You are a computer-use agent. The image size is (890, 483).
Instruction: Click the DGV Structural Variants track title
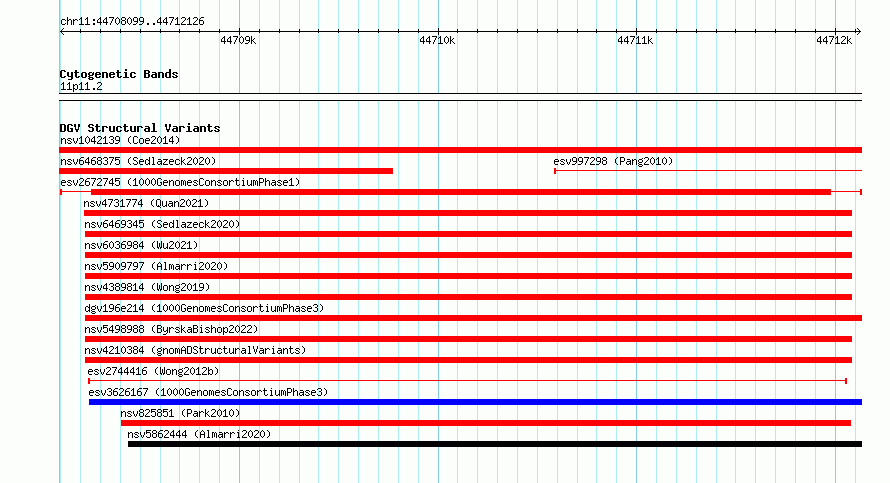(140, 128)
